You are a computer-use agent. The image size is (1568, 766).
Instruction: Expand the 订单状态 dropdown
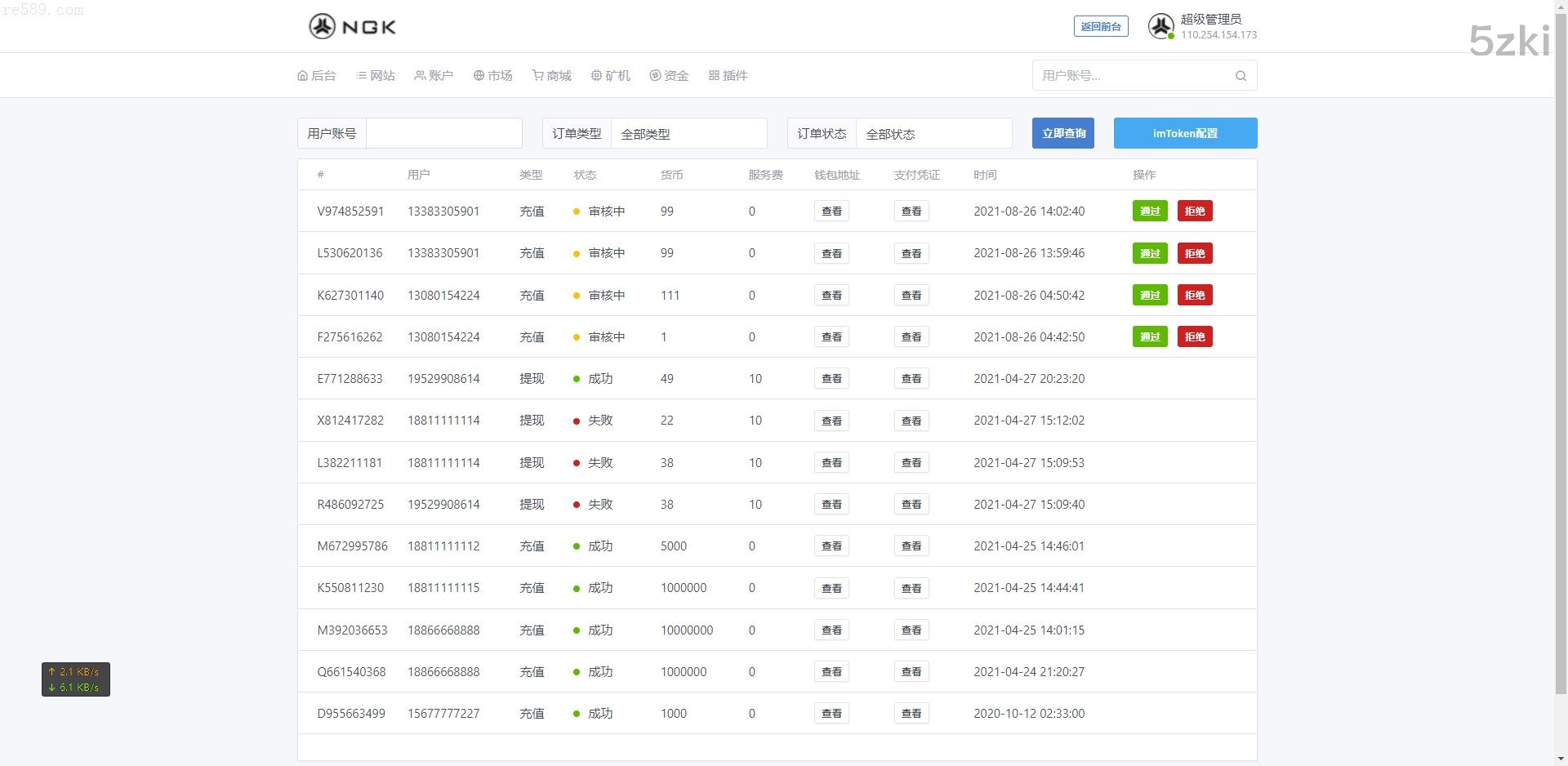pos(933,134)
